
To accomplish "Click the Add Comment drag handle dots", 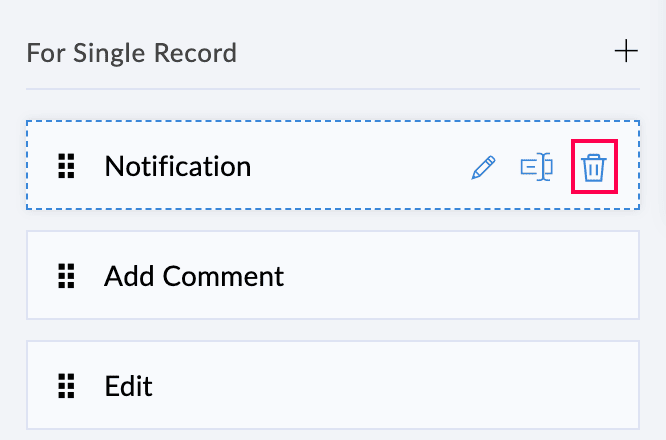I will (x=67, y=276).
